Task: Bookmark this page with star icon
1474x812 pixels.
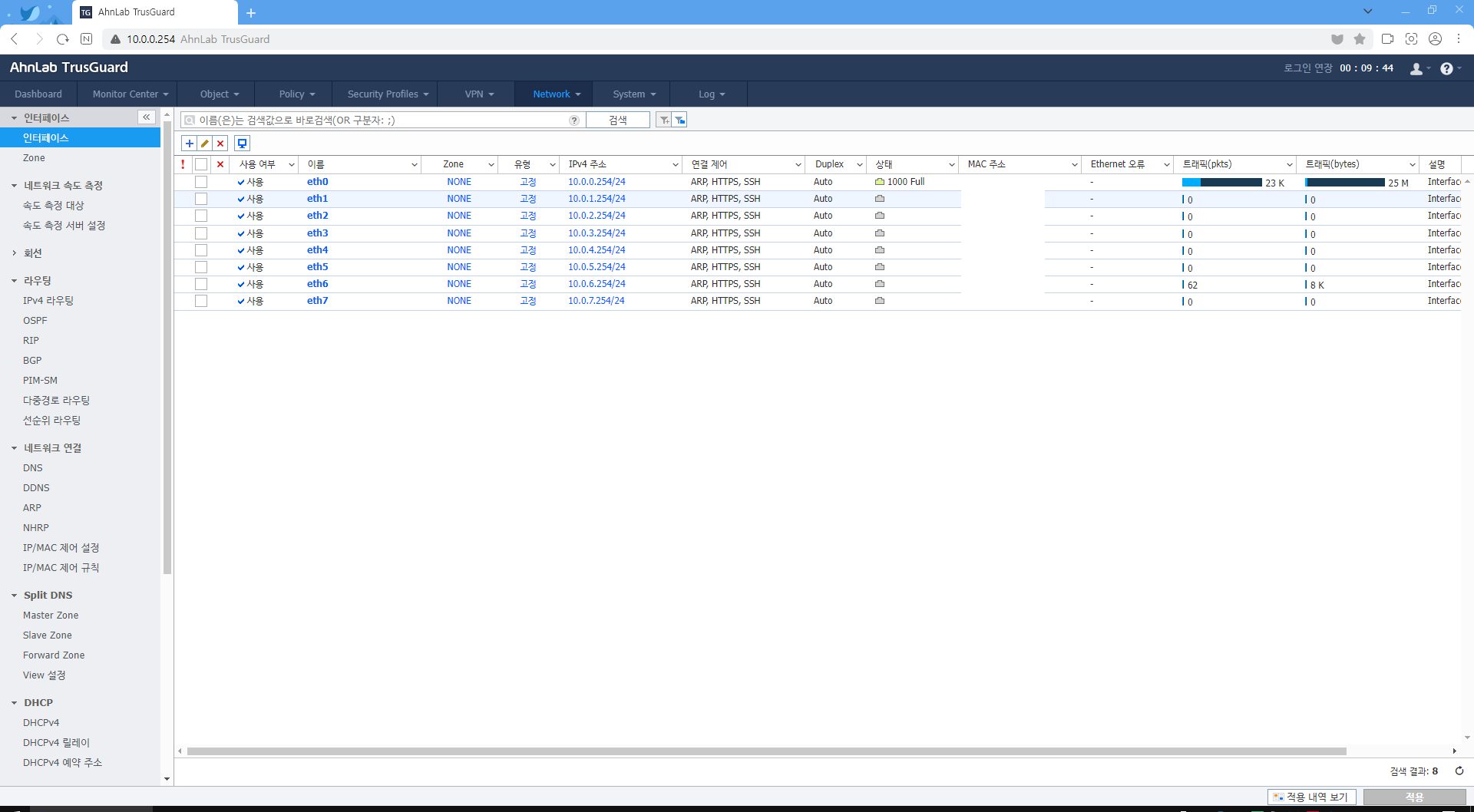Action: pos(1360,39)
